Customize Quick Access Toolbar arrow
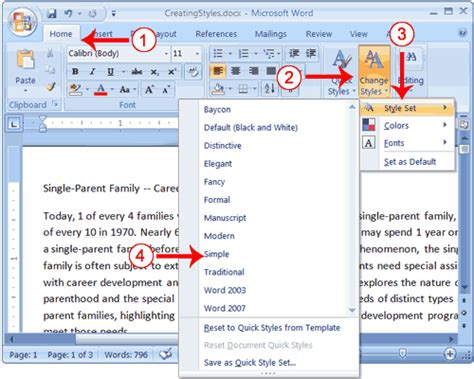 coord(114,14)
